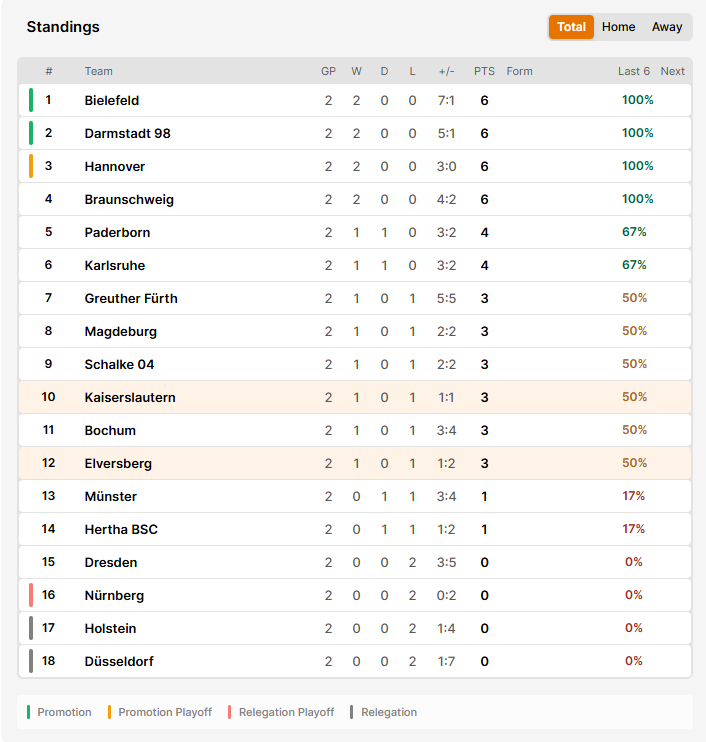Screen dimensions: 706x742
Task: Click Bielefeld's green promotion marker
Action: pyautogui.click(x=31, y=100)
